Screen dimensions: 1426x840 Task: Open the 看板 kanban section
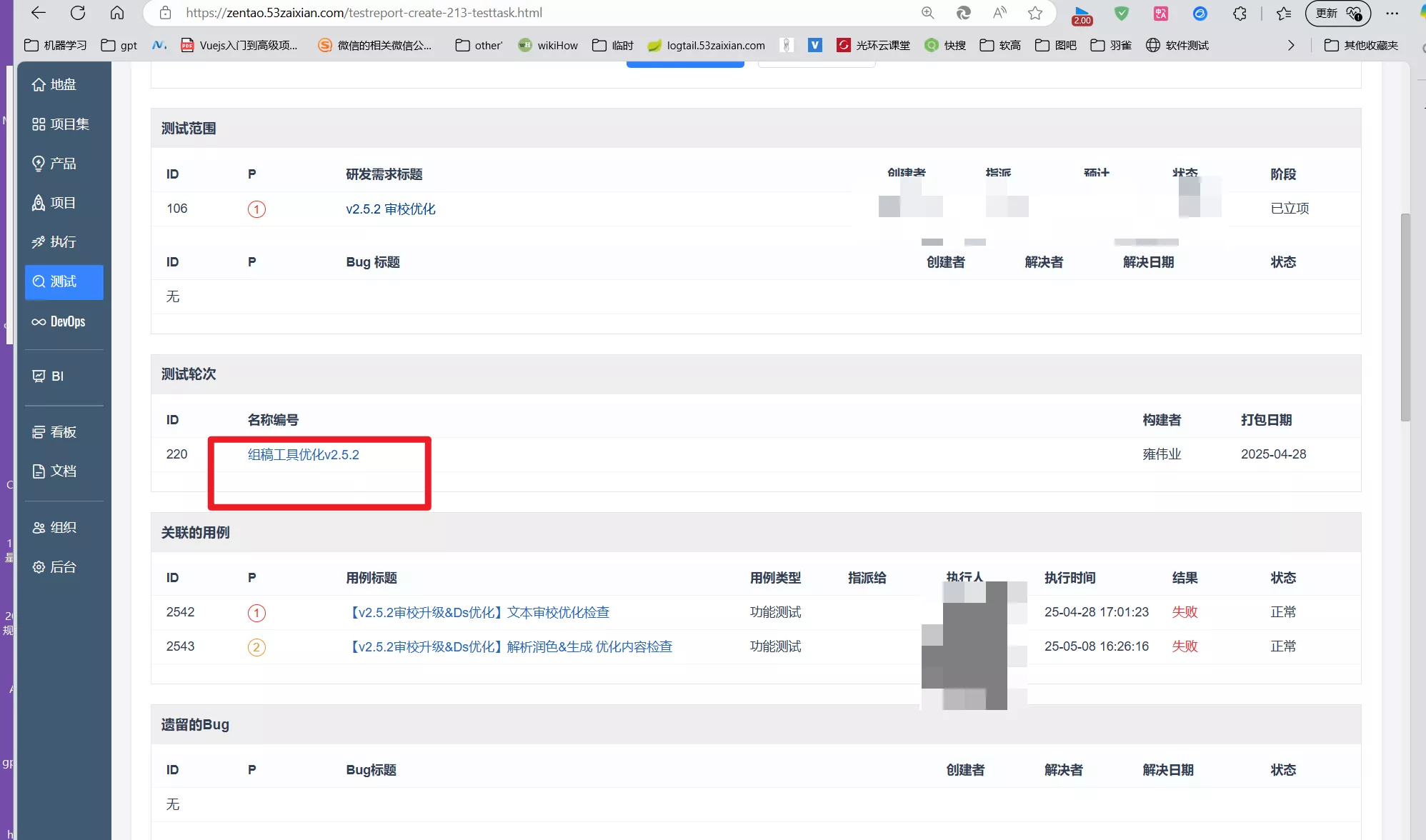(64, 432)
